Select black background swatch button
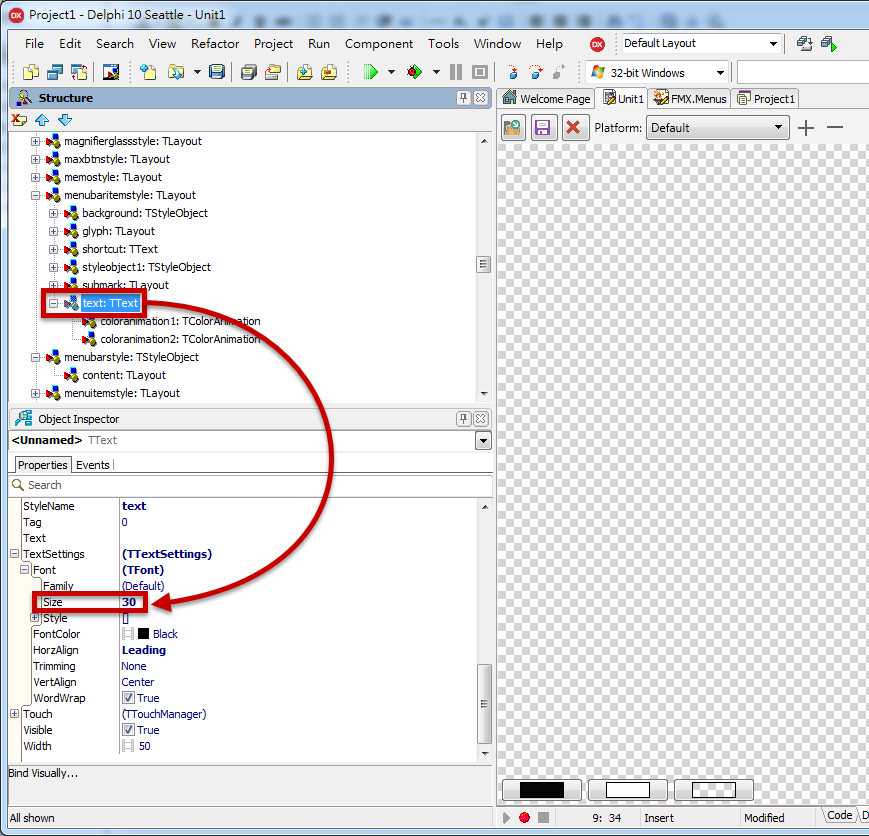Screen dimensions: 869x836 [541, 789]
